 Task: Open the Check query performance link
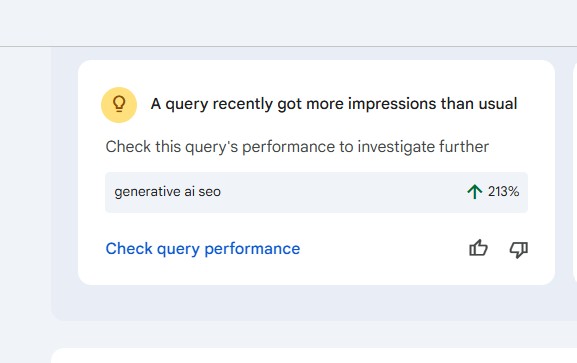203,249
